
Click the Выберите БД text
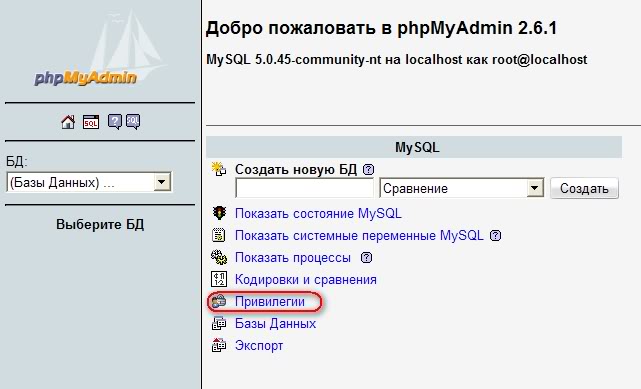point(100,224)
